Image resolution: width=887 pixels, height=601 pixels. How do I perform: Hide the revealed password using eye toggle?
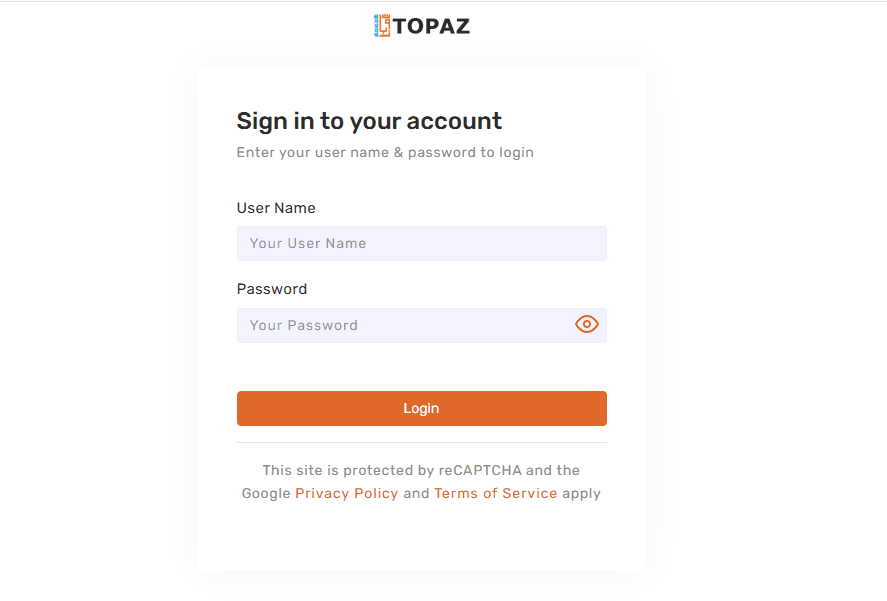pos(587,324)
